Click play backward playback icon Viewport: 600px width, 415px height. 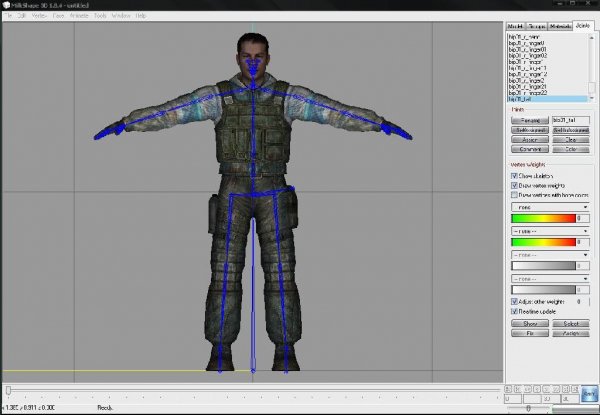click(536, 389)
